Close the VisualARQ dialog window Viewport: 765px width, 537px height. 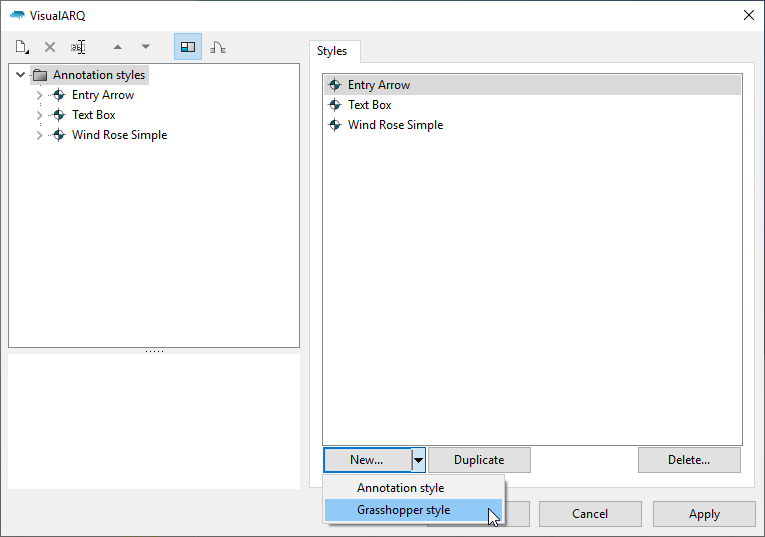coord(749,16)
